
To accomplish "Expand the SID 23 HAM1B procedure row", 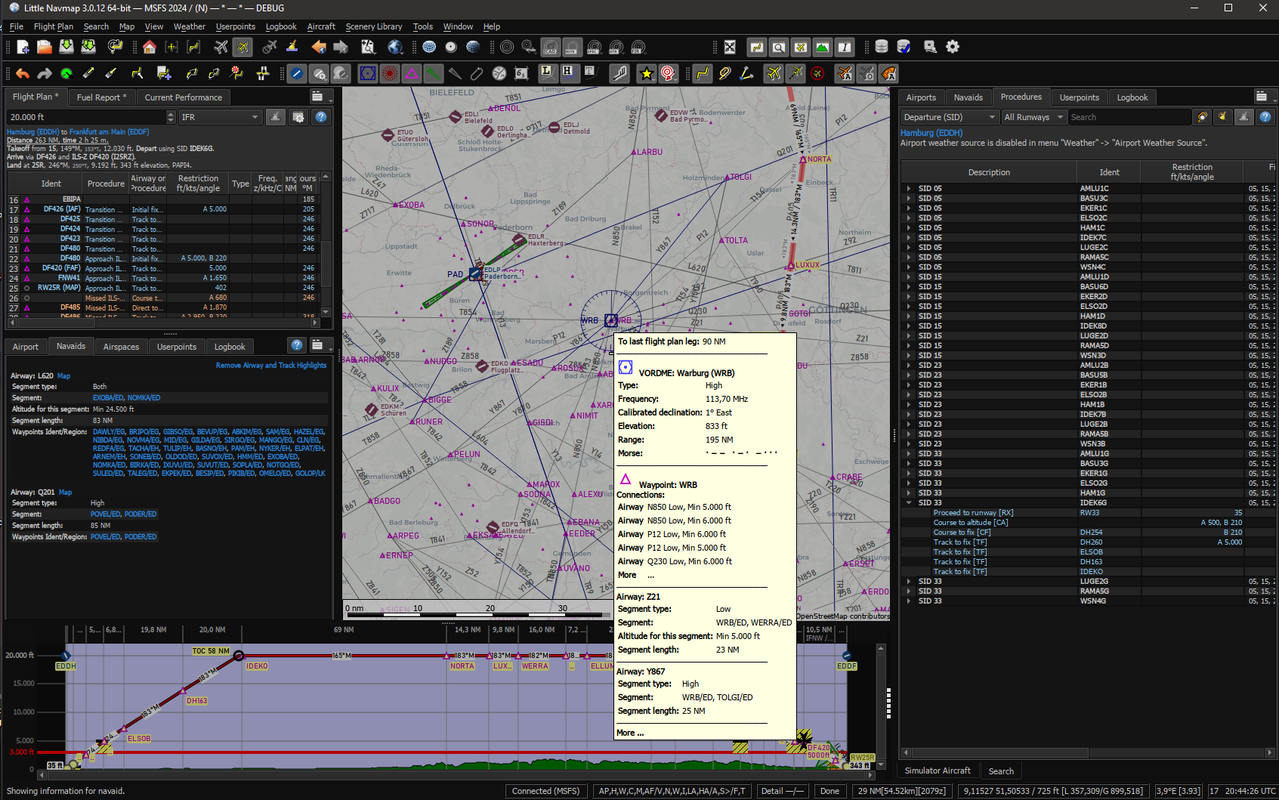I will (908, 404).
